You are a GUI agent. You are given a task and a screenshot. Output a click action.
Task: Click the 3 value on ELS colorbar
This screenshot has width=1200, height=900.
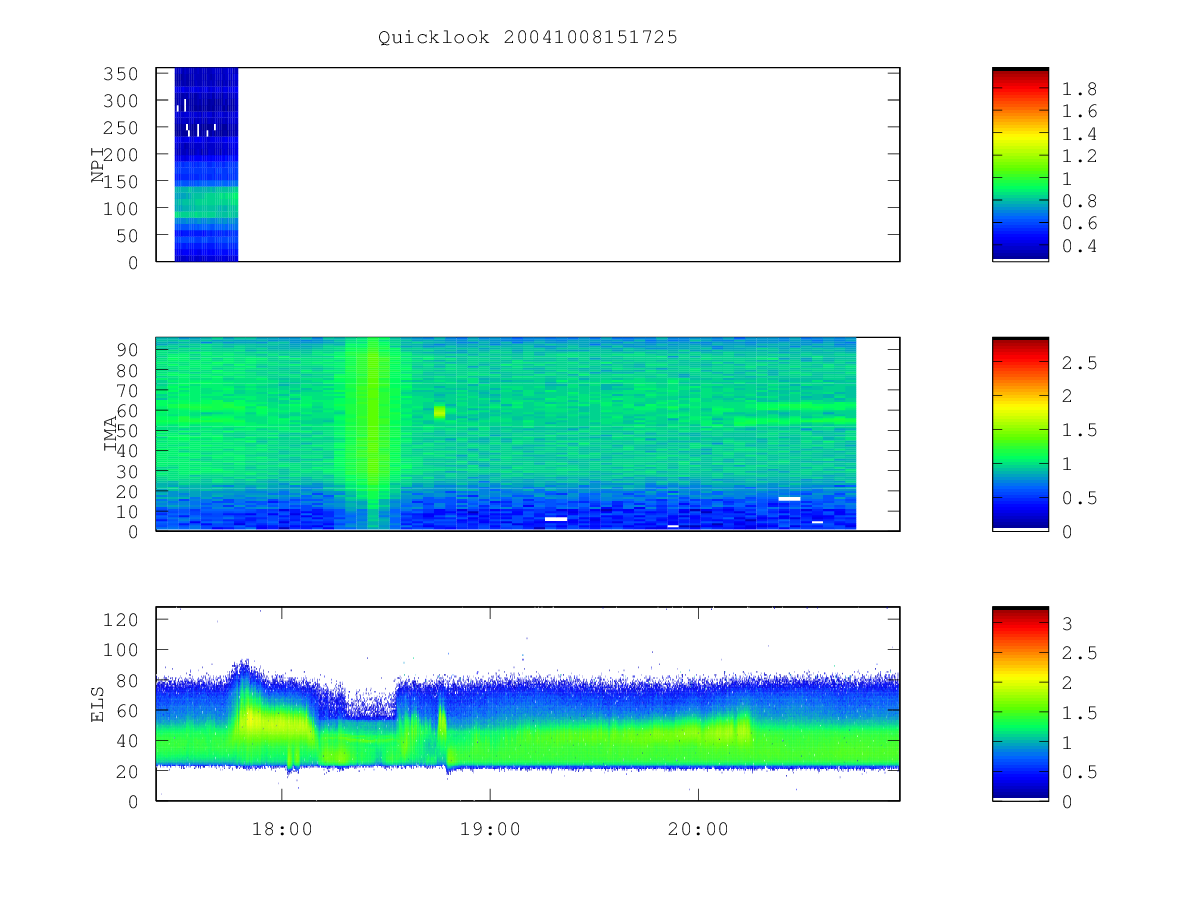[1067, 623]
